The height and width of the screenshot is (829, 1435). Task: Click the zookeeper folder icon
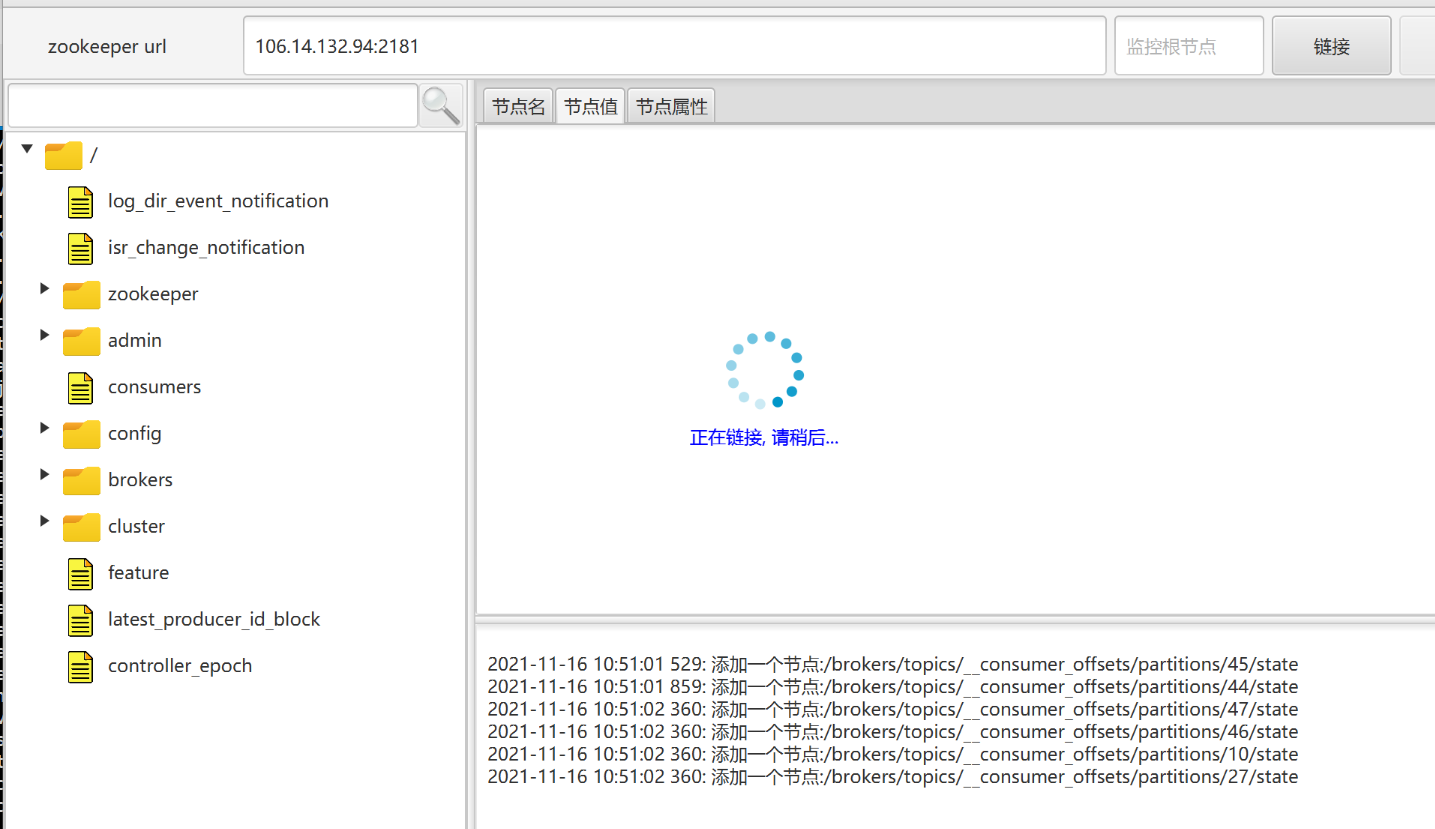[81, 295]
